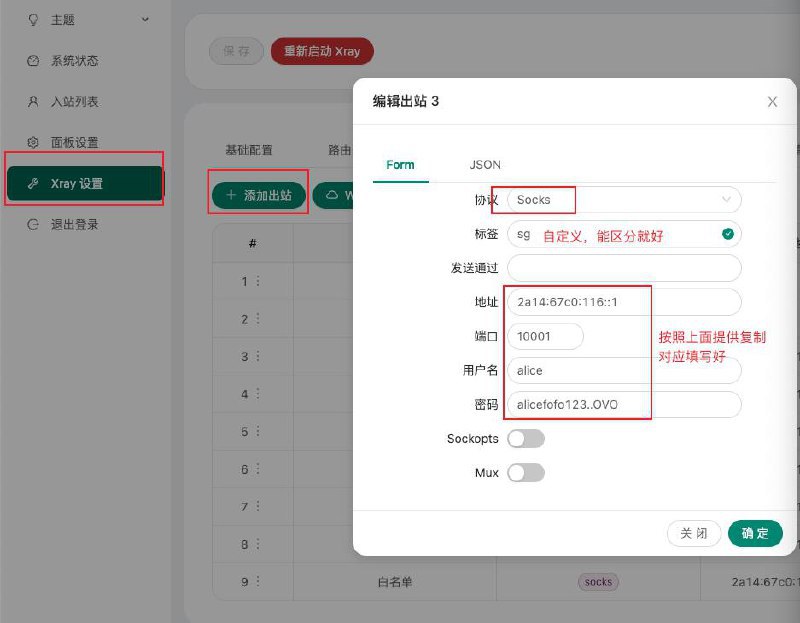Click the Xray 设置 wrench icon
800x623 pixels.
(33, 184)
